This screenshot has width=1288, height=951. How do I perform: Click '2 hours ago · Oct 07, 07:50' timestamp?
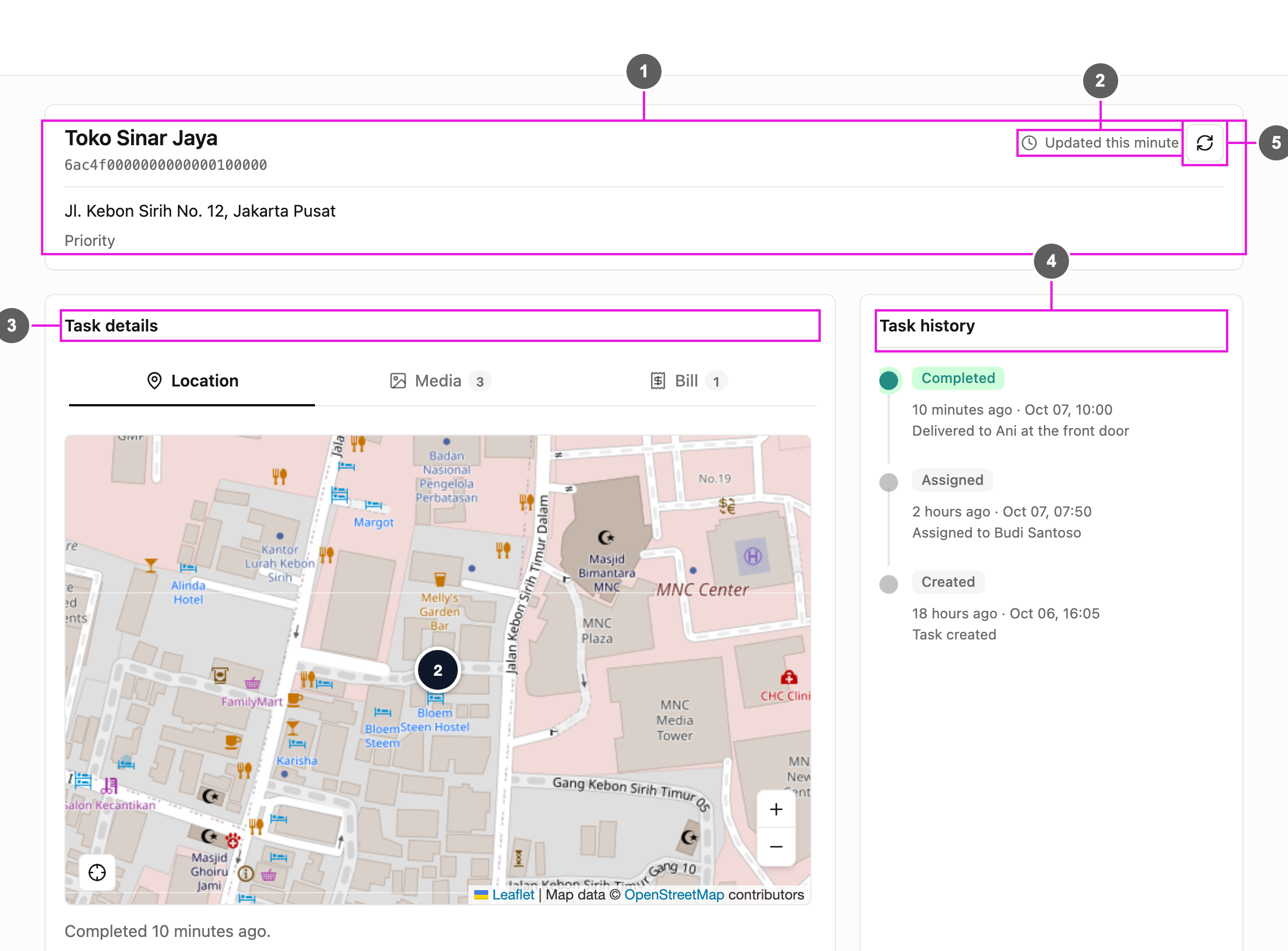(x=1002, y=512)
